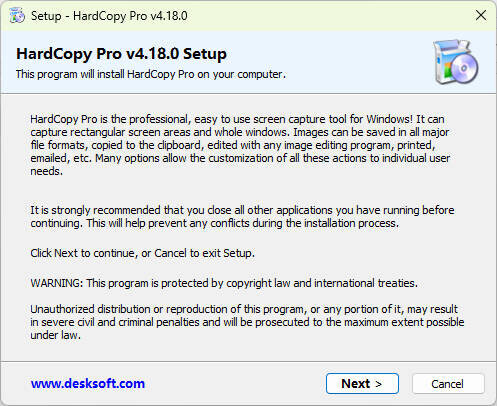The width and height of the screenshot is (497, 406).
Task: Click the "It is strongly recommended" paragraph
Action: pos(242,216)
